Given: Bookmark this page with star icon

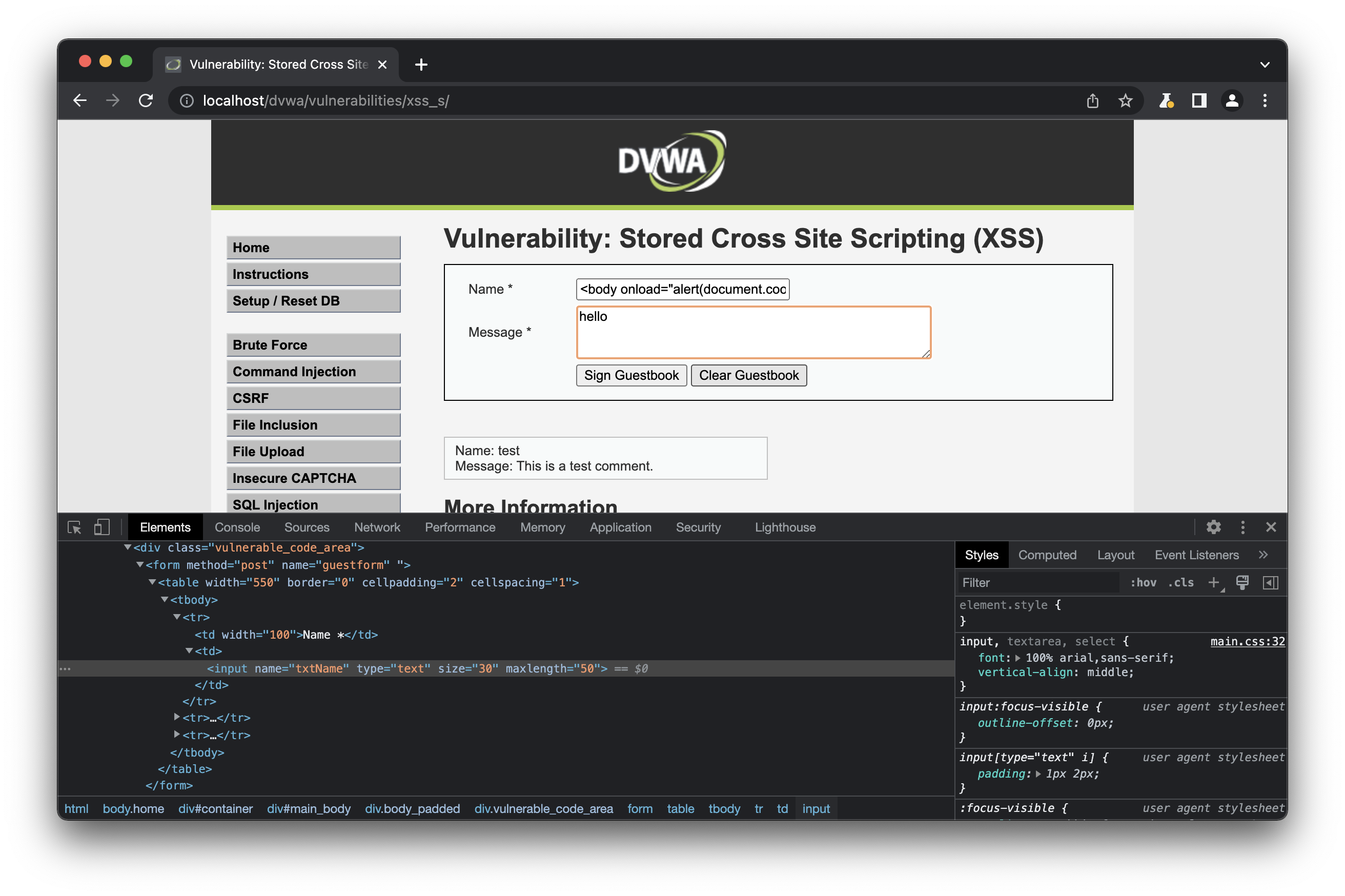Looking at the screenshot, I should coord(1125,100).
